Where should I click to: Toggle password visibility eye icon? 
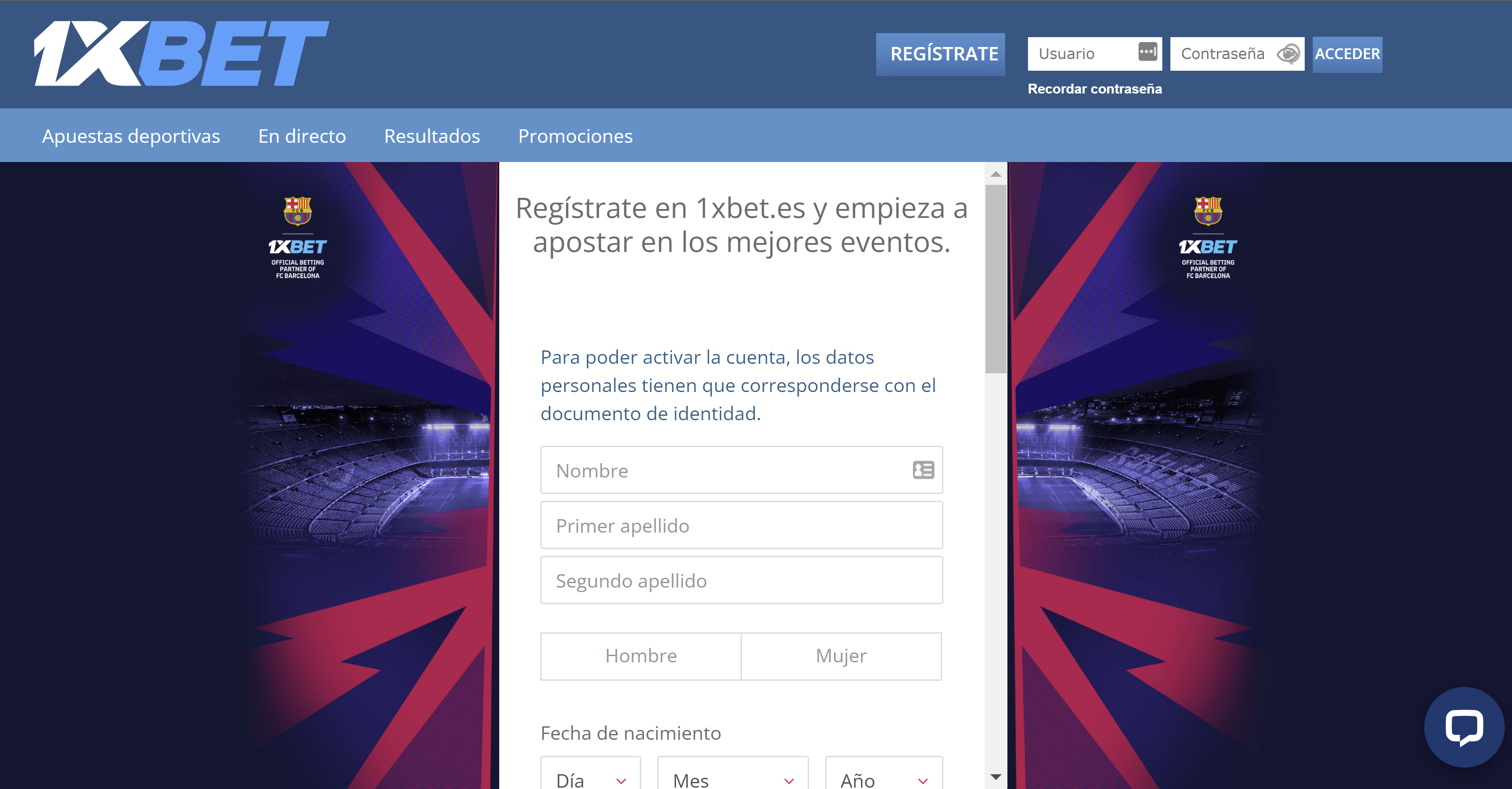pyautogui.click(x=1288, y=54)
